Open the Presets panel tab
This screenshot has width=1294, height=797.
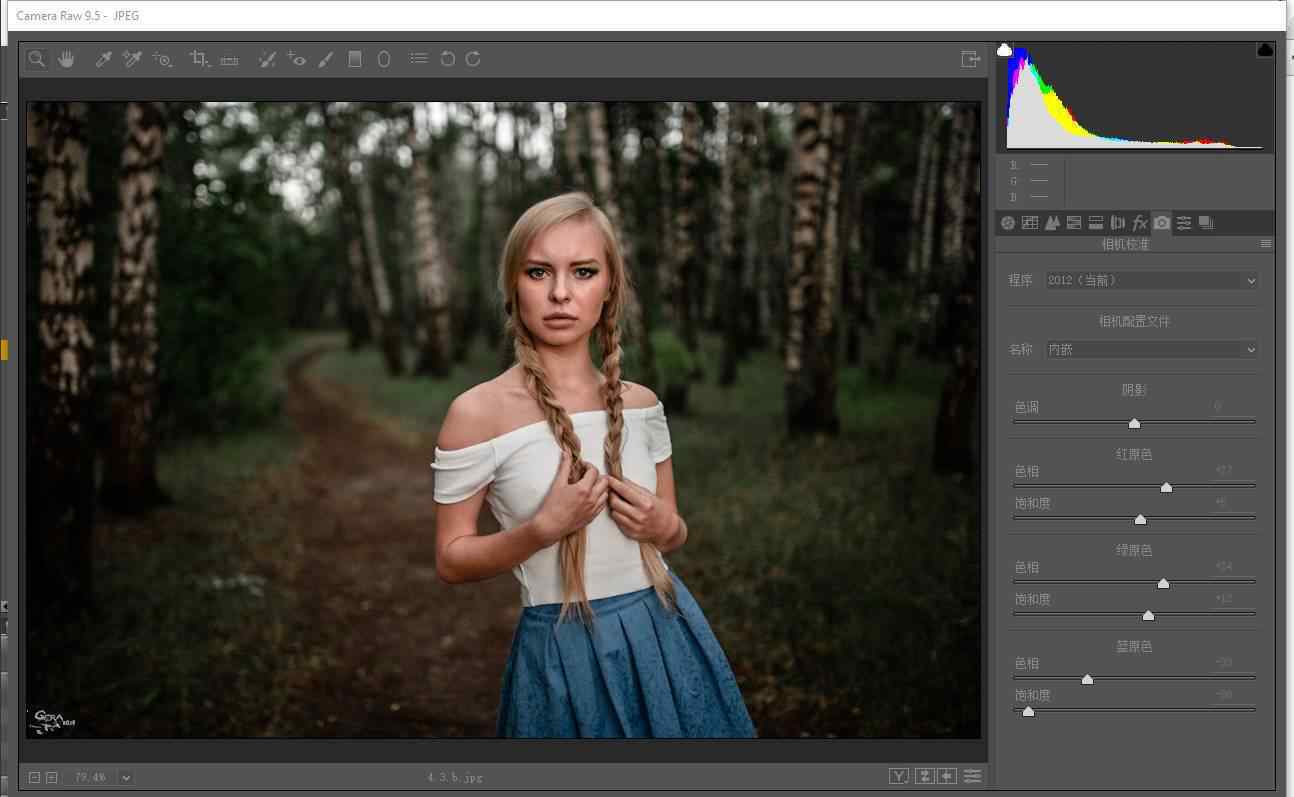tap(1184, 223)
